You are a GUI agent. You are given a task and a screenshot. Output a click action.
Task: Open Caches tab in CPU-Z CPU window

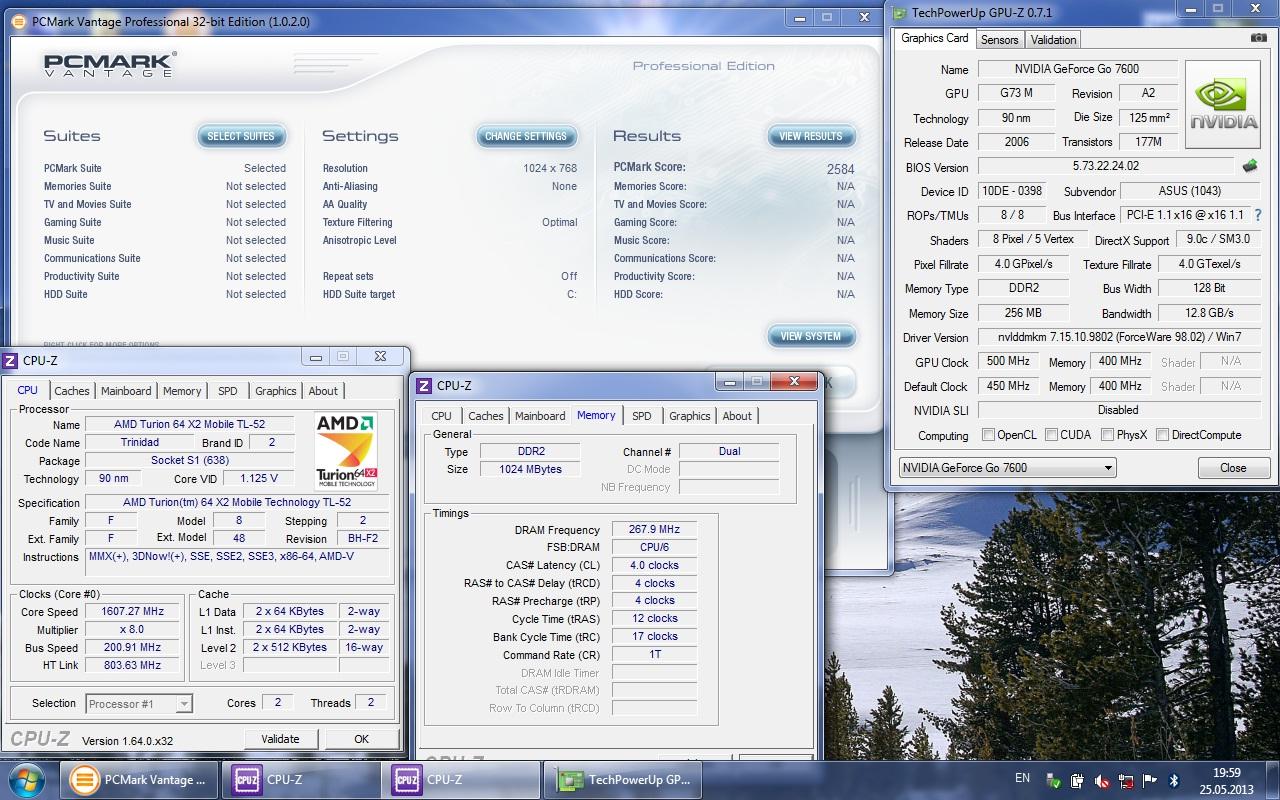click(71, 391)
